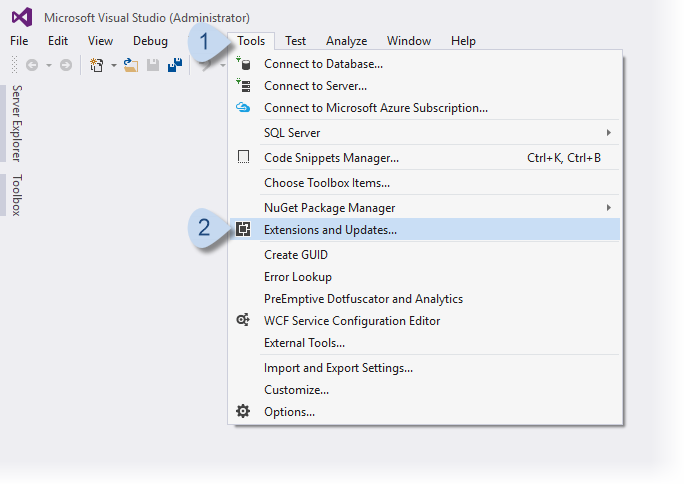
Task: Open the Analyze menu
Action: tap(346, 41)
